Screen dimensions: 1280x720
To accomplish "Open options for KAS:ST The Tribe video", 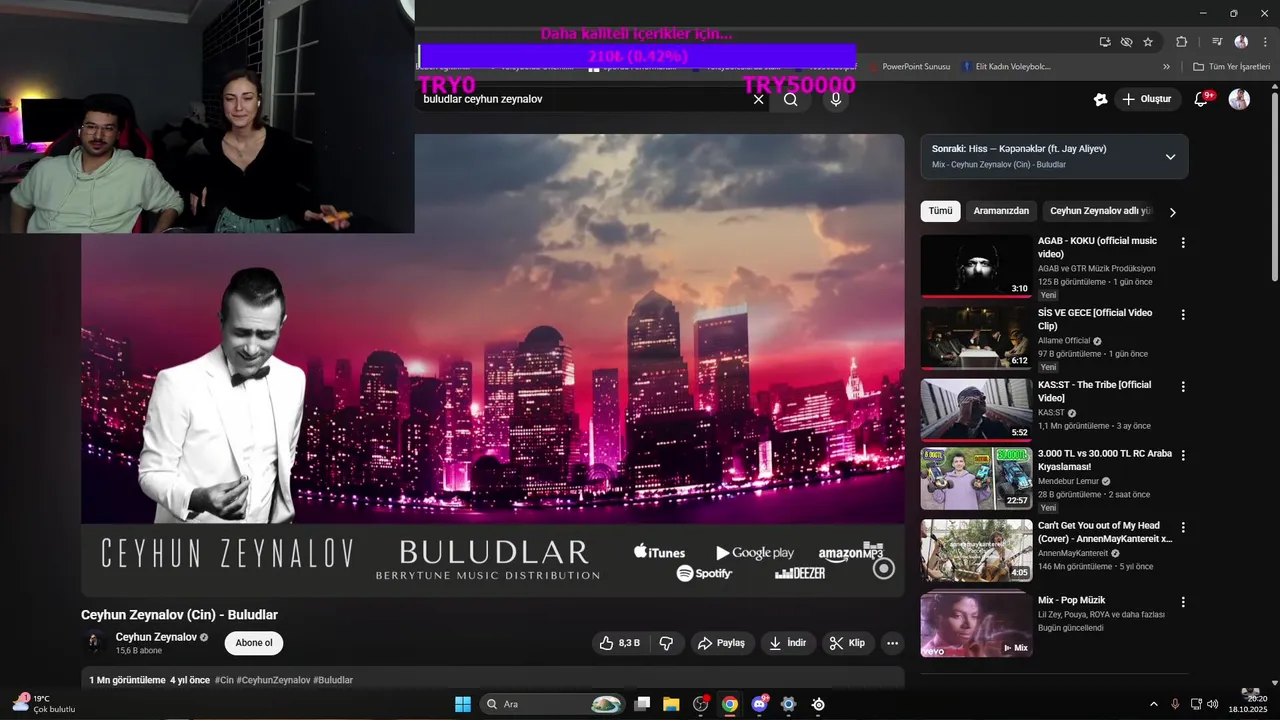I will (x=1183, y=387).
